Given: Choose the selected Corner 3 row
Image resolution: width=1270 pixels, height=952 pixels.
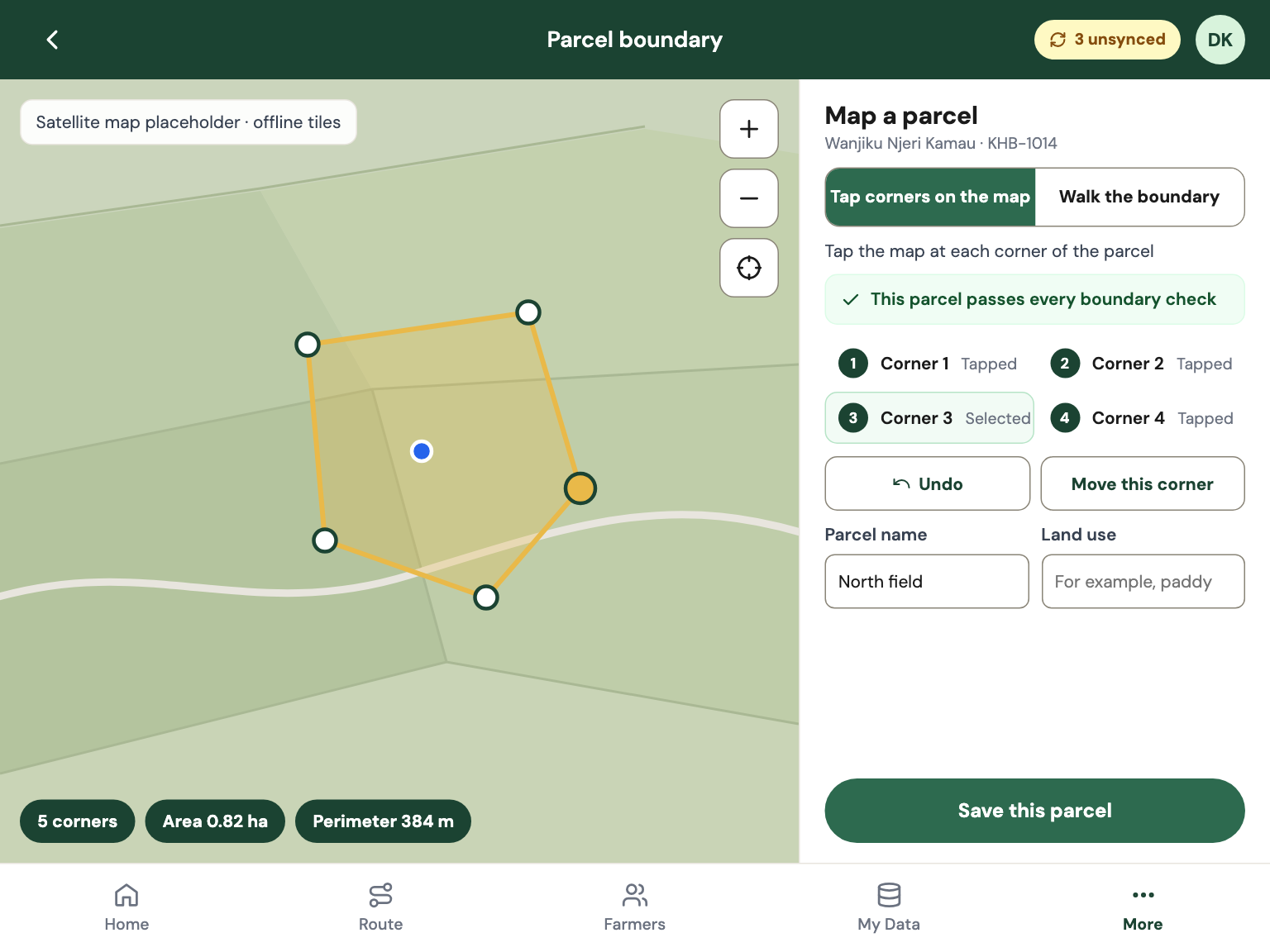Looking at the screenshot, I should click(929, 418).
